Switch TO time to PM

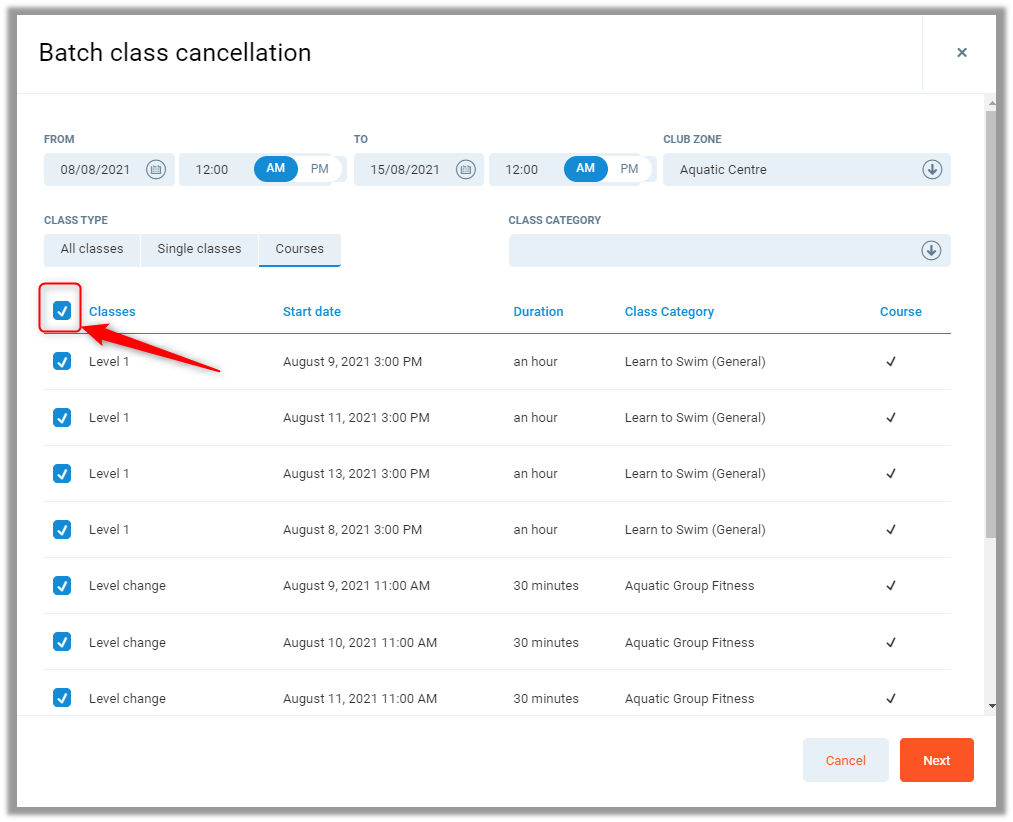point(629,169)
